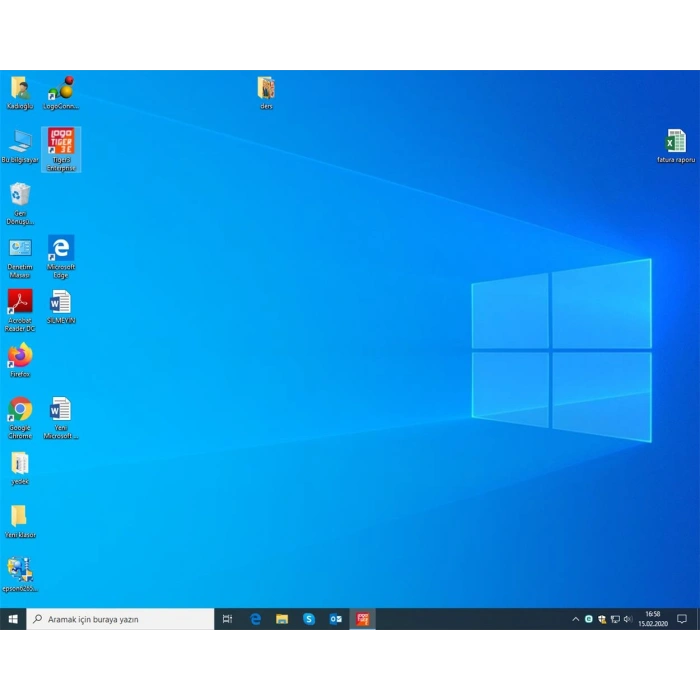Open Outlook from the taskbar
Image resolution: width=700 pixels, height=700 pixels.
point(336,619)
